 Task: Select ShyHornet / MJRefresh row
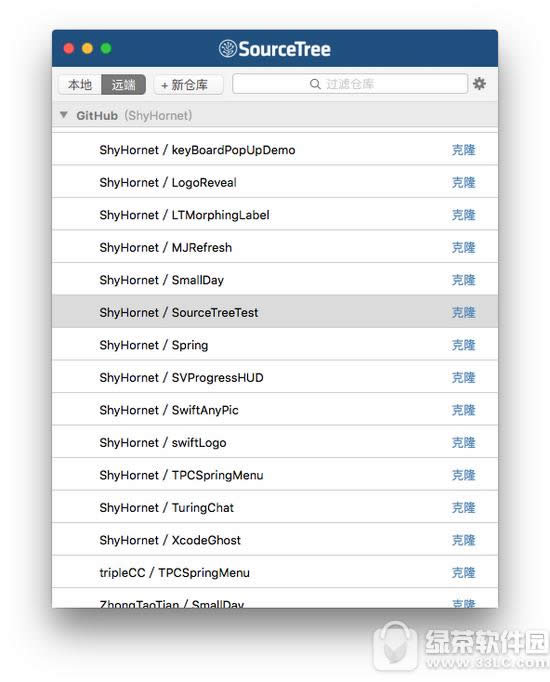click(x=275, y=247)
